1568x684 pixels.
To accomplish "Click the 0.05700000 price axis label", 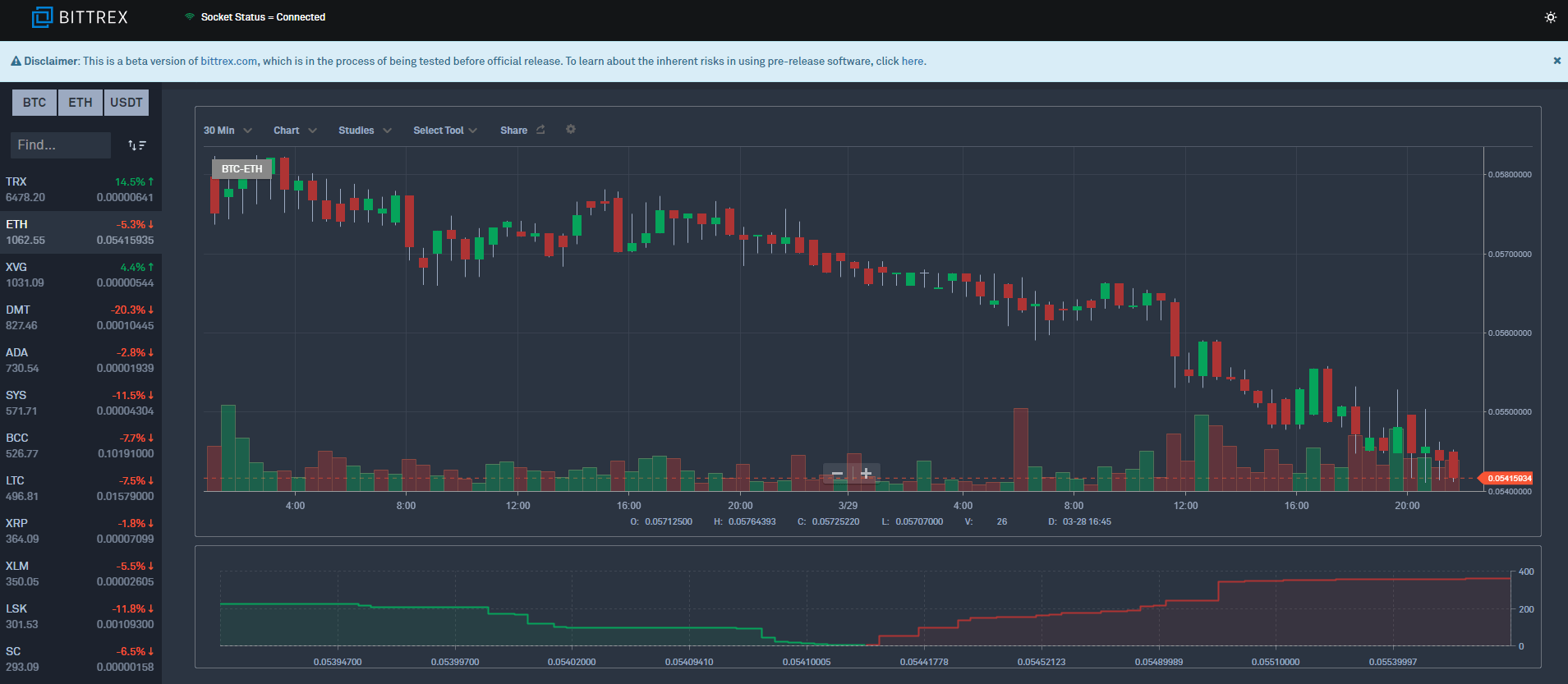I will click(x=1510, y=255).
